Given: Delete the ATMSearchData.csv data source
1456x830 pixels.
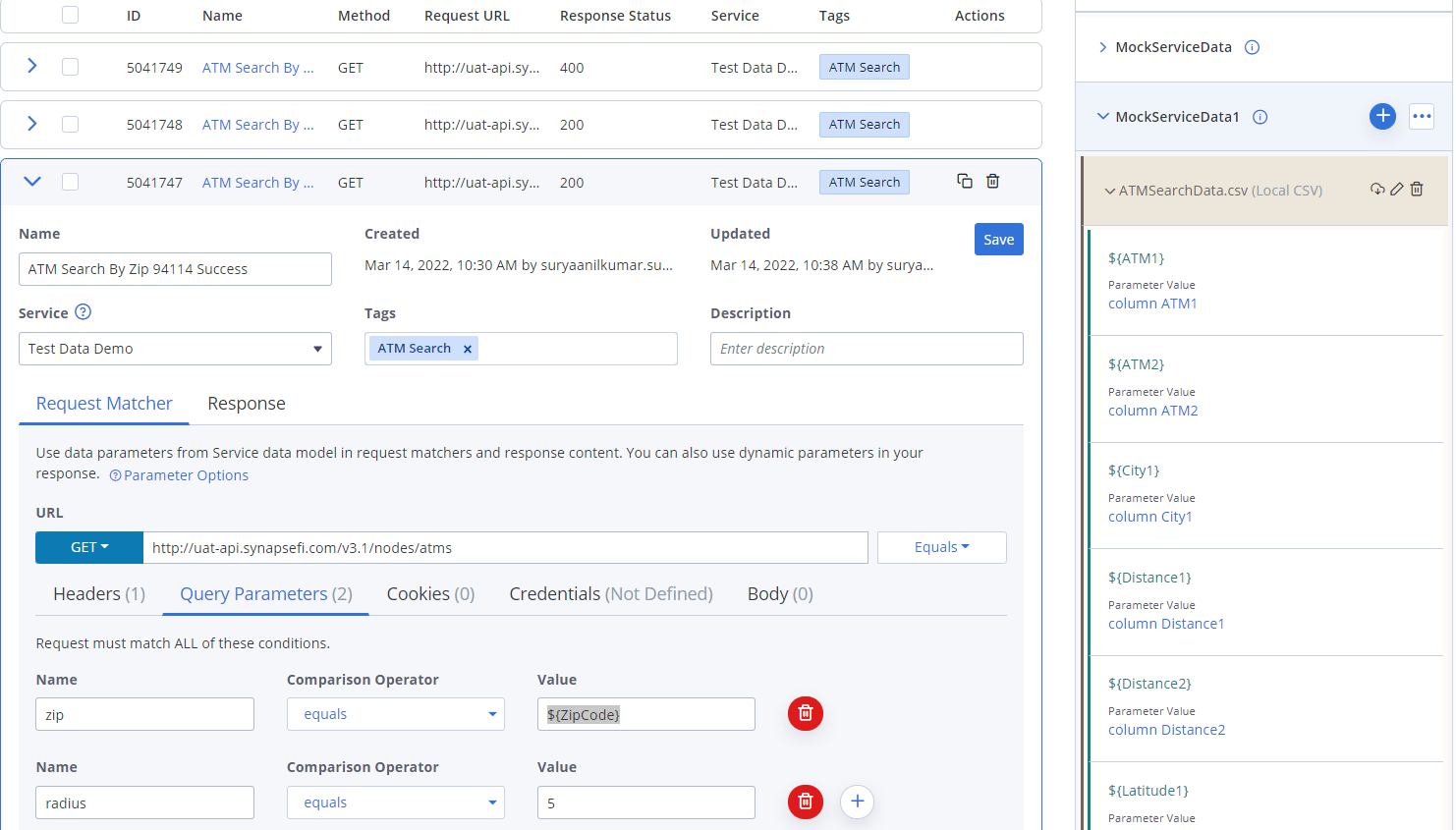Looking at the screenshot, I should click(x=1417, y=189).
